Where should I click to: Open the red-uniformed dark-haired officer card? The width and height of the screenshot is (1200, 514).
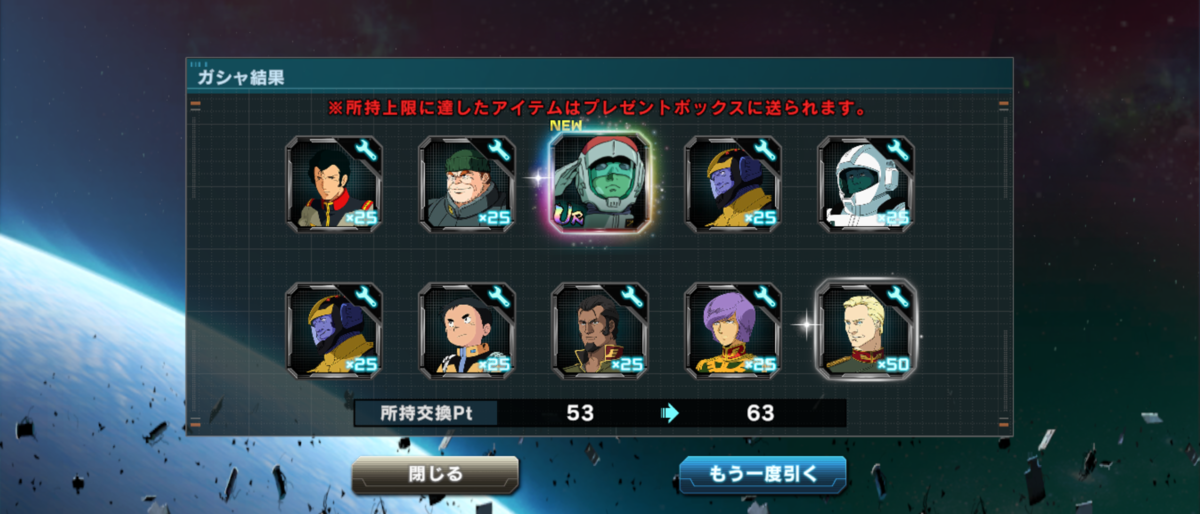pos(333,184)
